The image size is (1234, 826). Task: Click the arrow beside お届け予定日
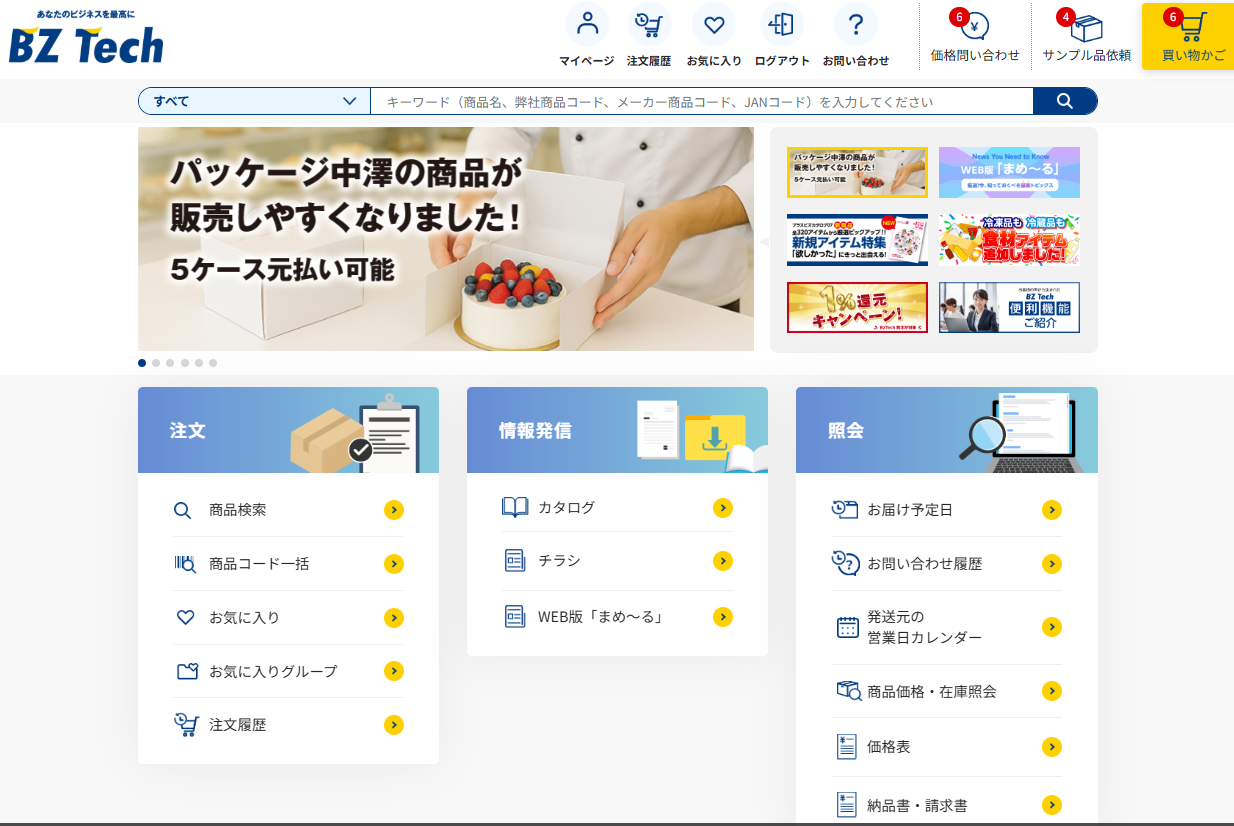[x=1051, y=510]
